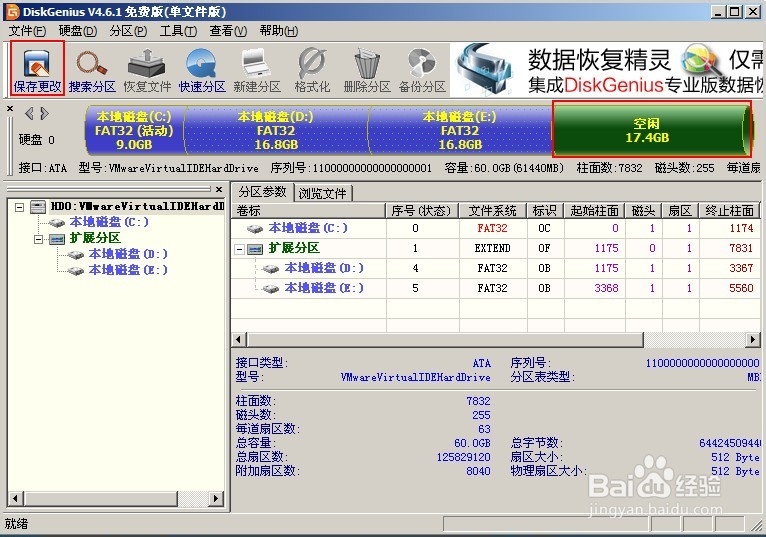Select C: partition block in disk map

[x=134, y=130]
